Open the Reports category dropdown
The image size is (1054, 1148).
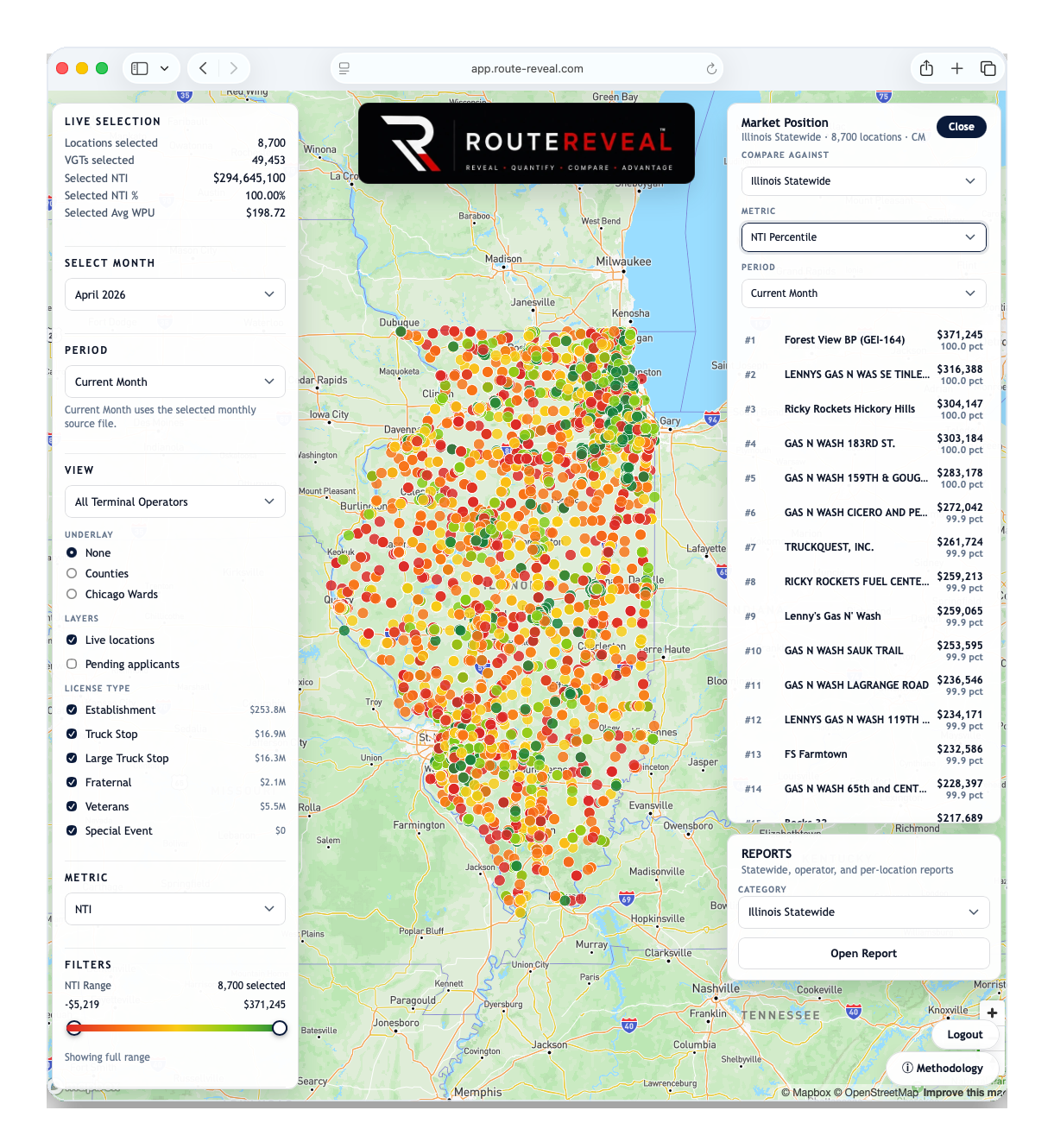coord(863,912)
